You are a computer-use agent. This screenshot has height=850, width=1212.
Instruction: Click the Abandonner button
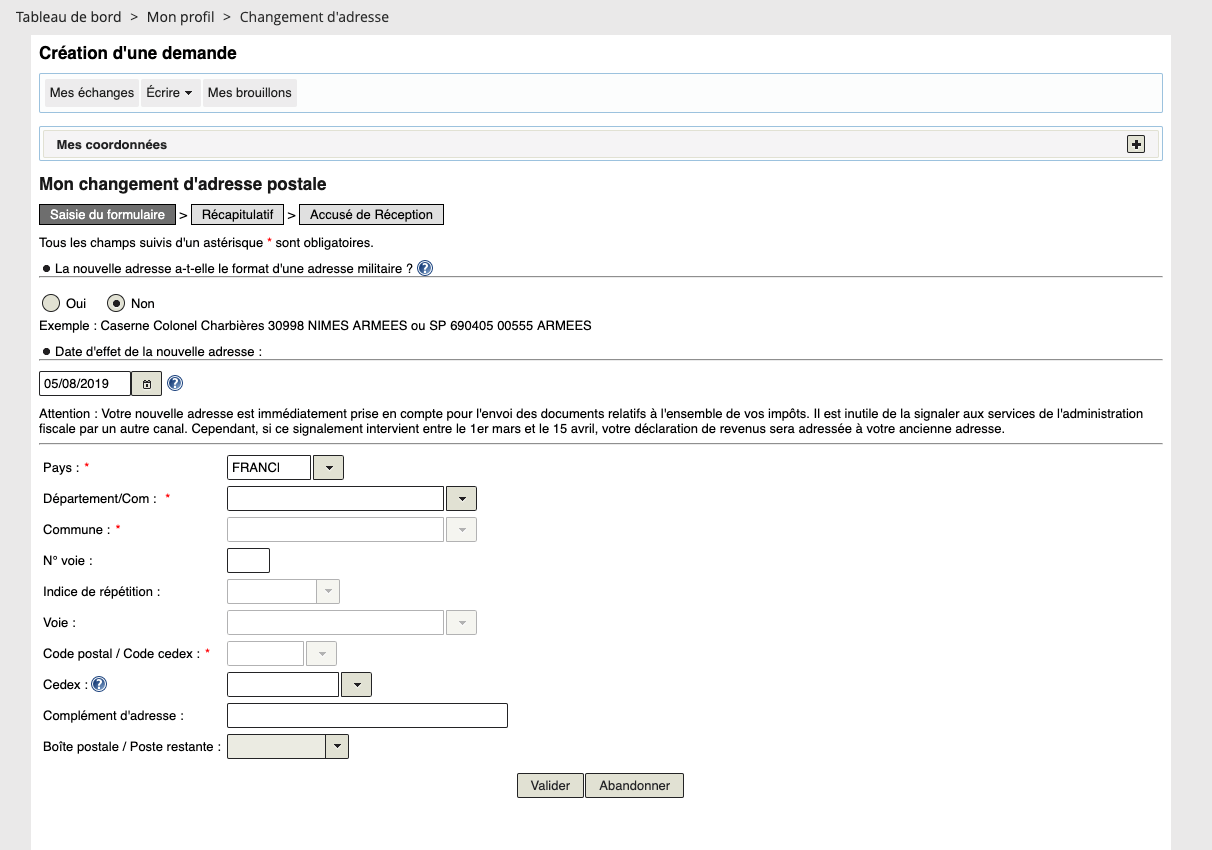click(x=635, y=786)
